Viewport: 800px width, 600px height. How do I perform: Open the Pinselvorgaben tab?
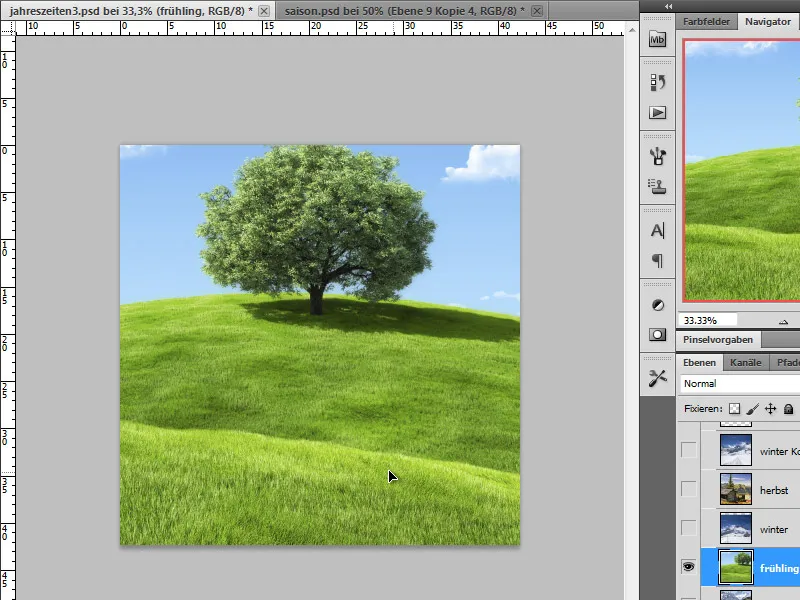718,340
